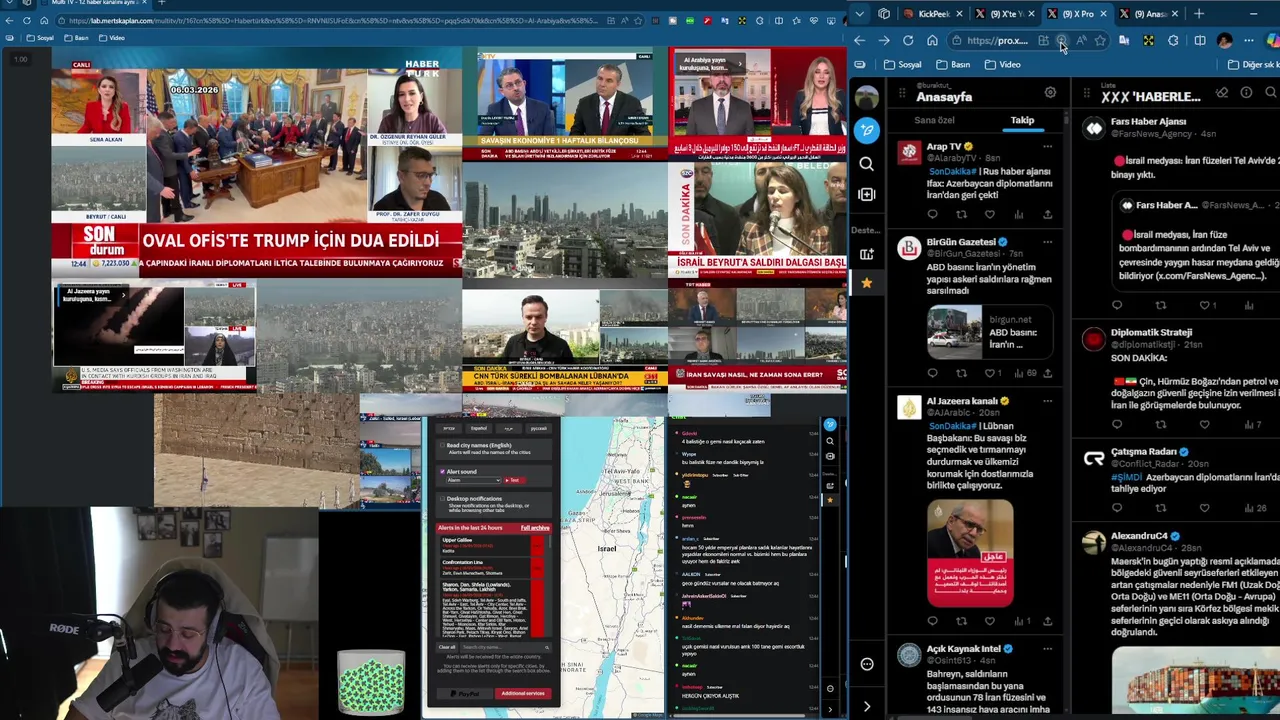Select the Sana özel tab
The height and width of the screenshot is (720, 1280).
click(934, 120)
